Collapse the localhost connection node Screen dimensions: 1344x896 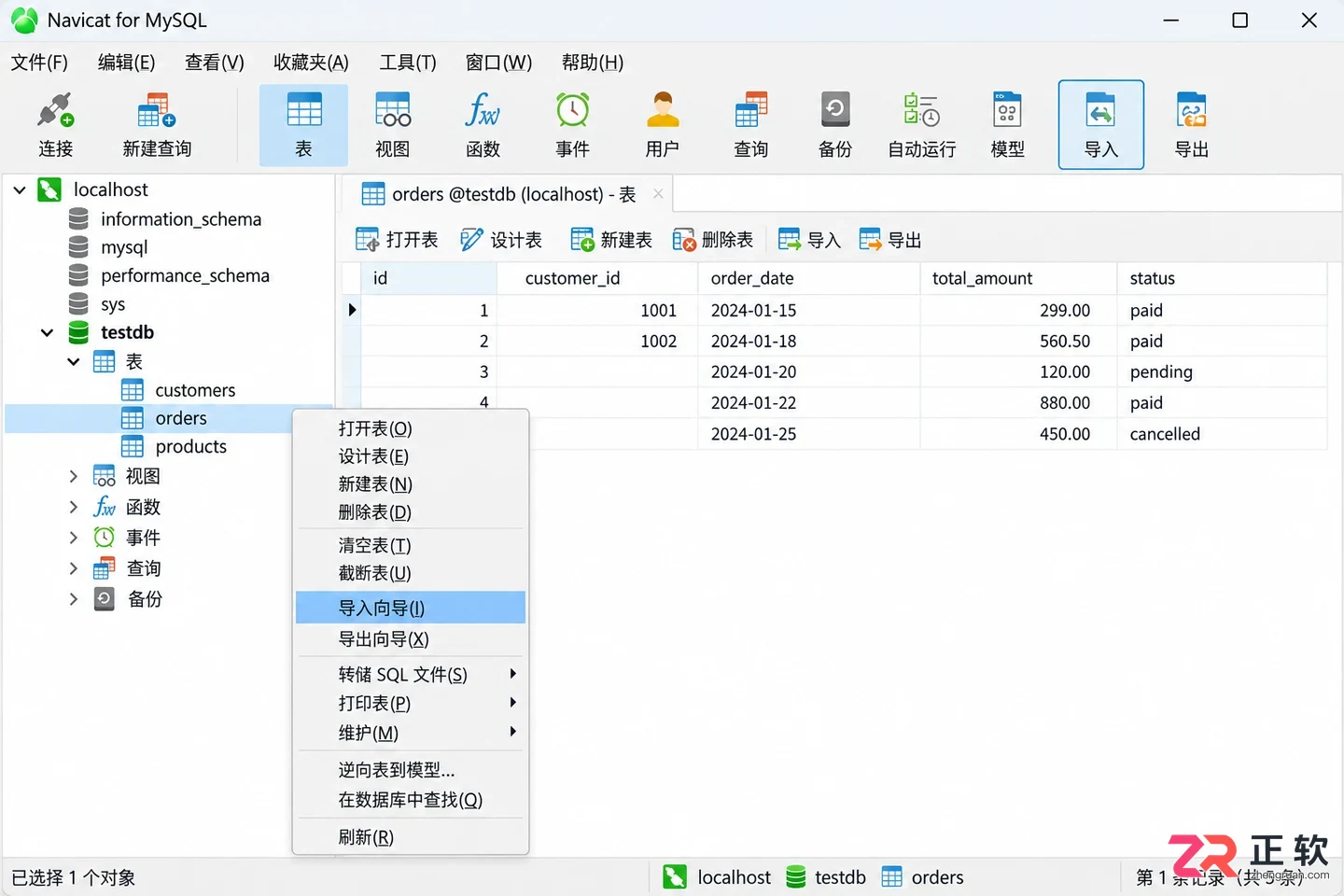(x=20, y=189)
